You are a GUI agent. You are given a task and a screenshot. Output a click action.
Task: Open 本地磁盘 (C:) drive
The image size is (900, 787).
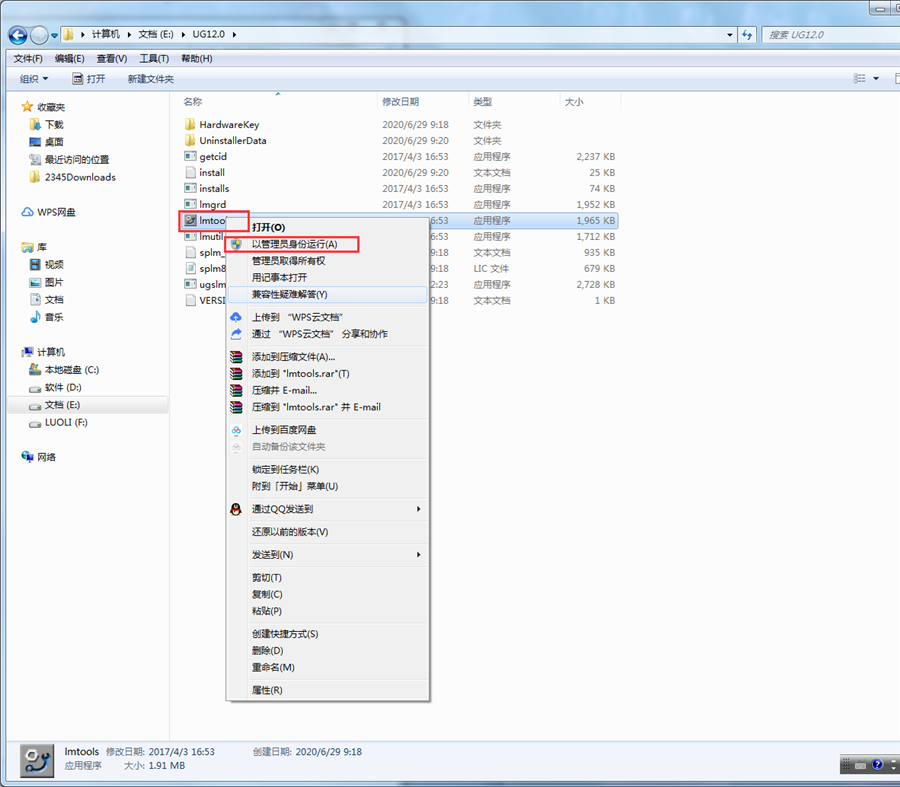click(64, 370)
